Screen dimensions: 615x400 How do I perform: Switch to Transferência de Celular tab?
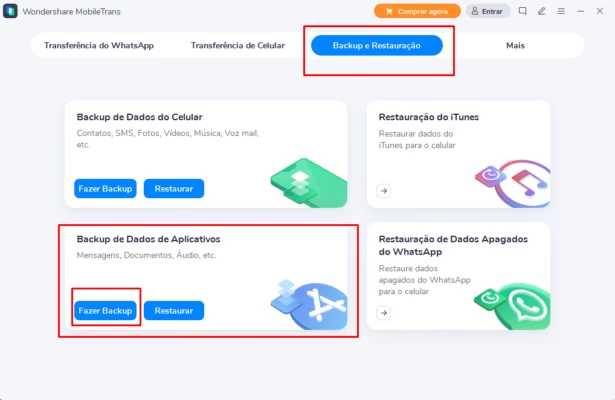(x=238, y=45)
